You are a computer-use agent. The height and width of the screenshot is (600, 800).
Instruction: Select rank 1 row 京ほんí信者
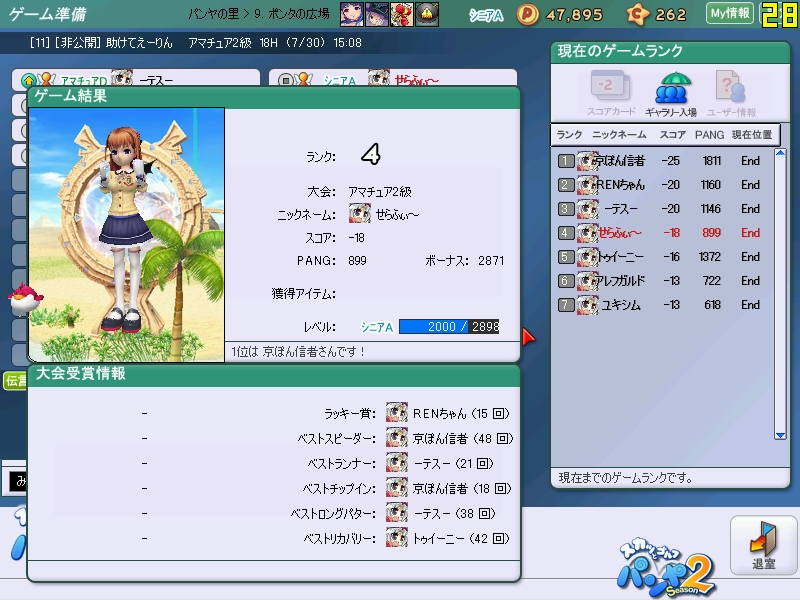click(663, 161)
